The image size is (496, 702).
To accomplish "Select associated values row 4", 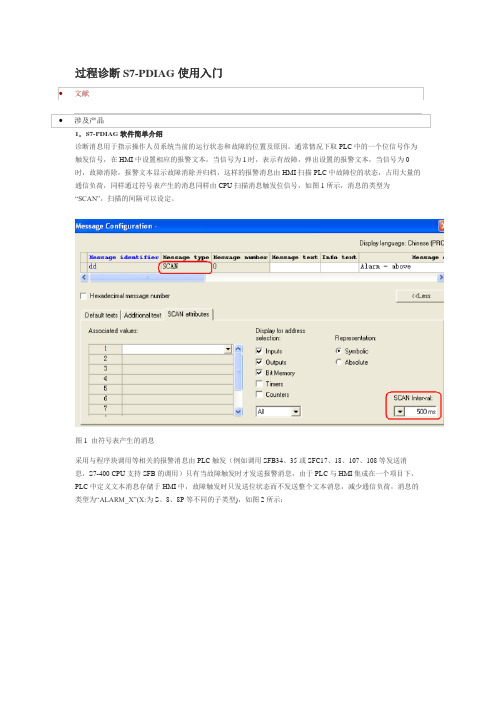I will tap(161, 379).
